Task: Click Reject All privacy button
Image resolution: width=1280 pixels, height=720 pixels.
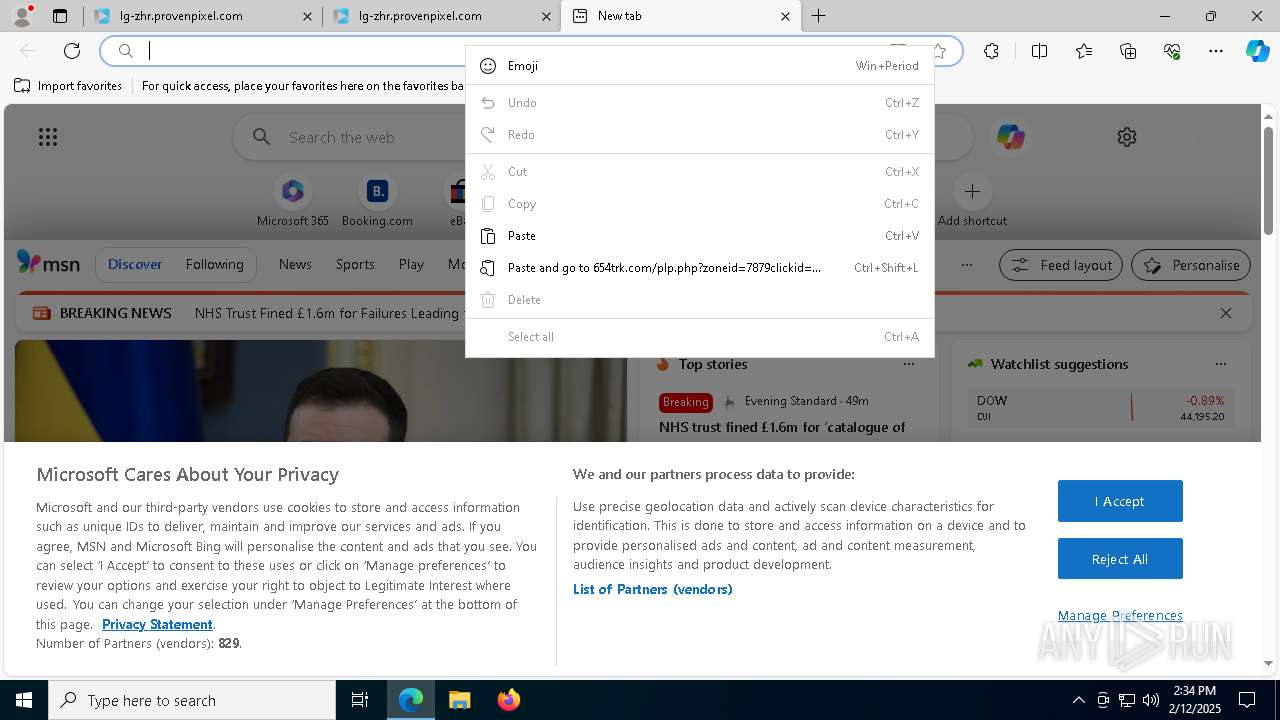Action: [x=1120, y=559]
